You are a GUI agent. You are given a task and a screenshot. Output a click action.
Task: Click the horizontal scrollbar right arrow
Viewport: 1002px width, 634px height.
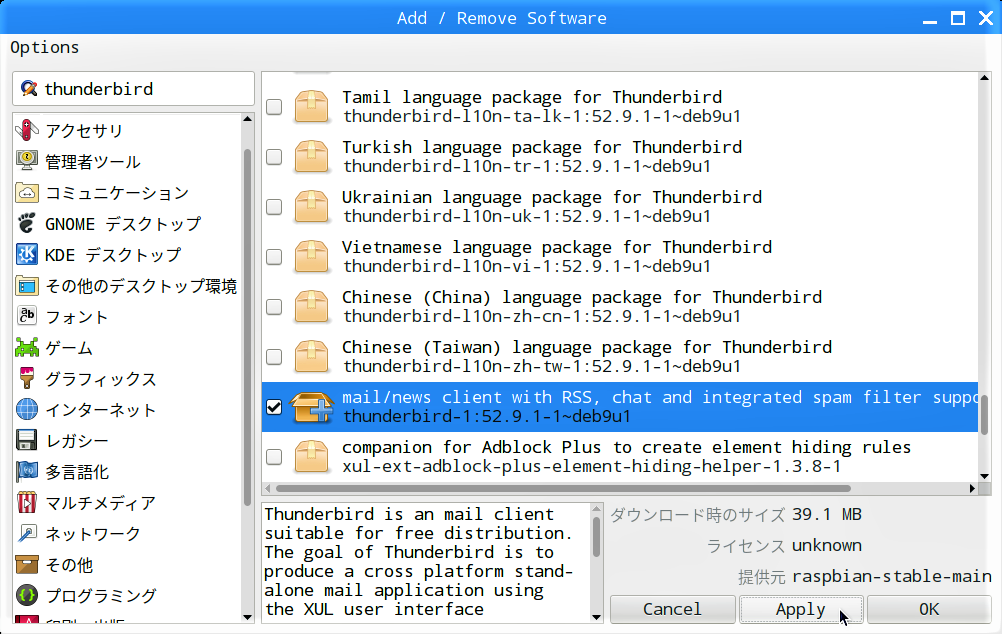(x=972, y=488)
